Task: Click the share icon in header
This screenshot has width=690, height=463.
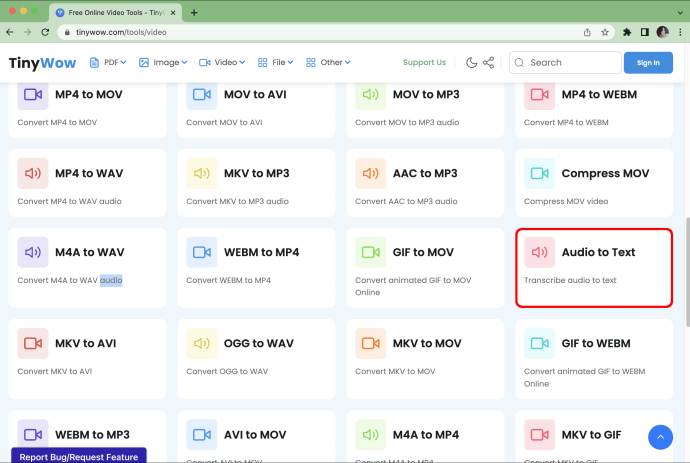Action: point(489,62)
